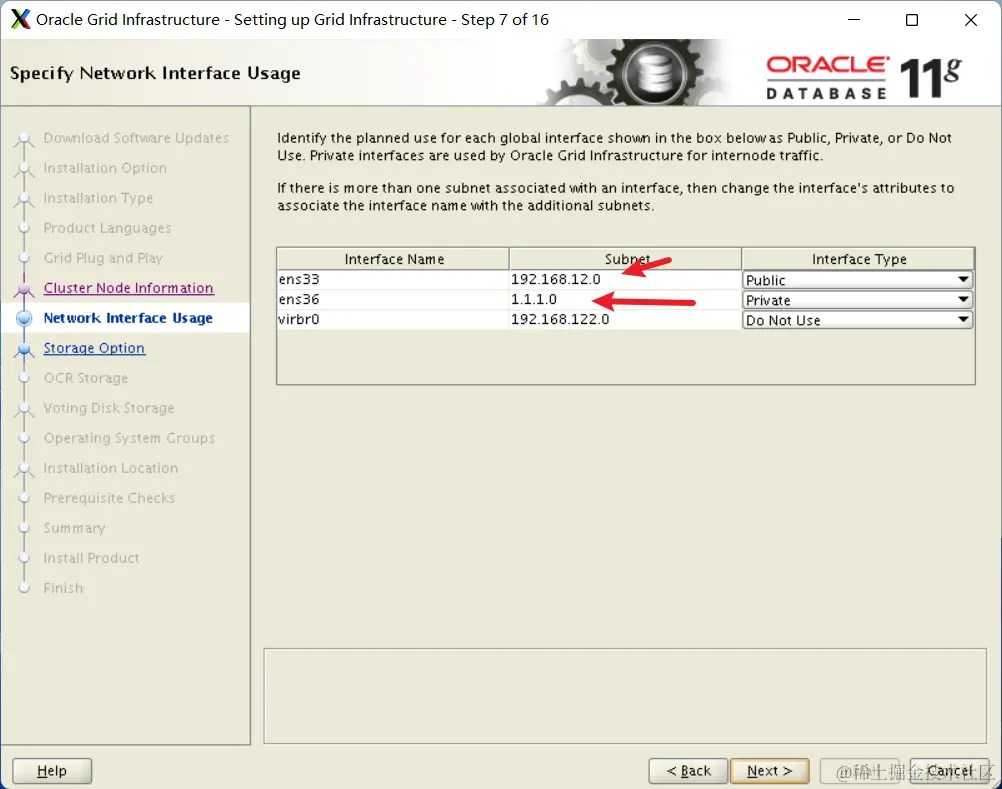Screen dimensions: 1002x789
Task: Click the Interface Name column header
Action: point(394,259)
